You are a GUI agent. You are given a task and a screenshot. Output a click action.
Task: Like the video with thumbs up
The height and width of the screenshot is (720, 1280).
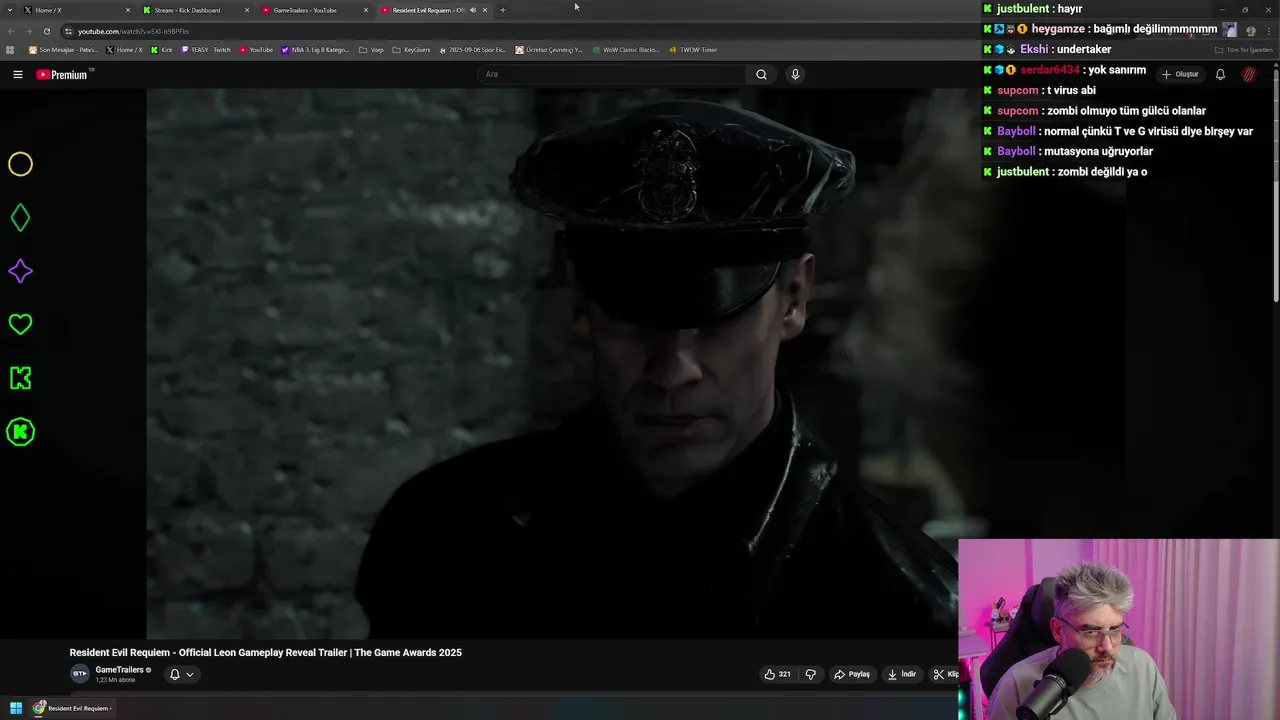pos(777,674)
